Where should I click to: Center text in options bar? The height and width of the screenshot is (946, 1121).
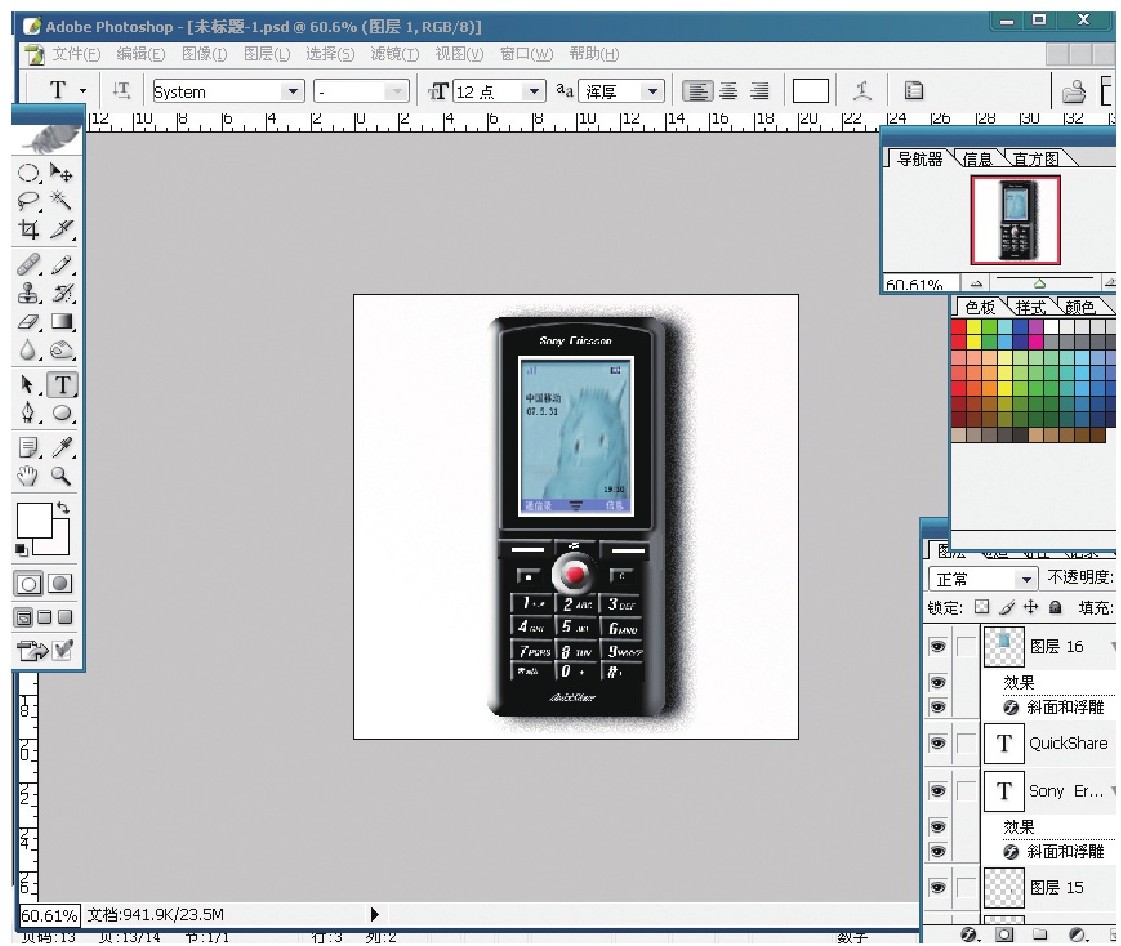click(x=729, y=91)
